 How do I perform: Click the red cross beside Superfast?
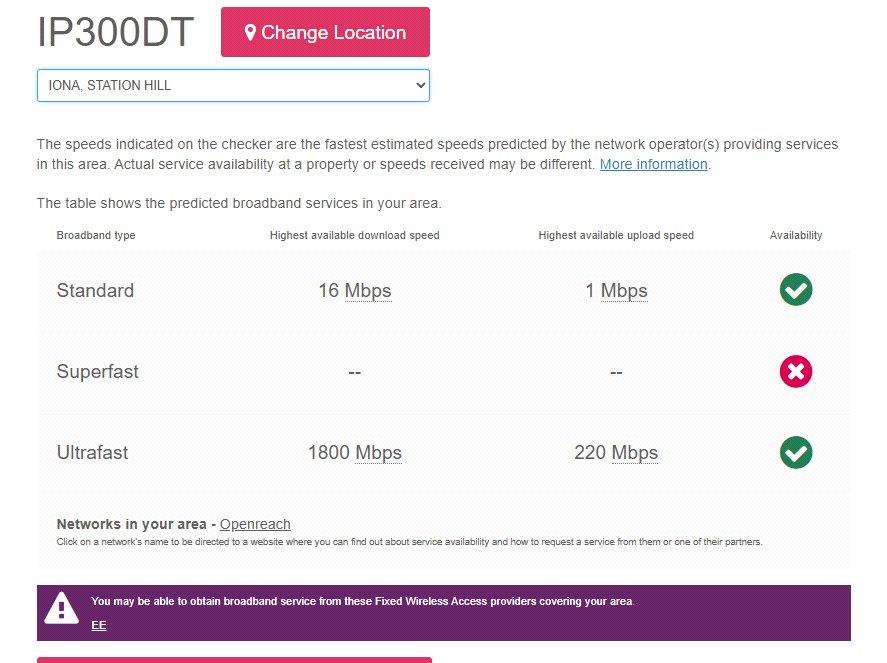[x=795, y=371]
